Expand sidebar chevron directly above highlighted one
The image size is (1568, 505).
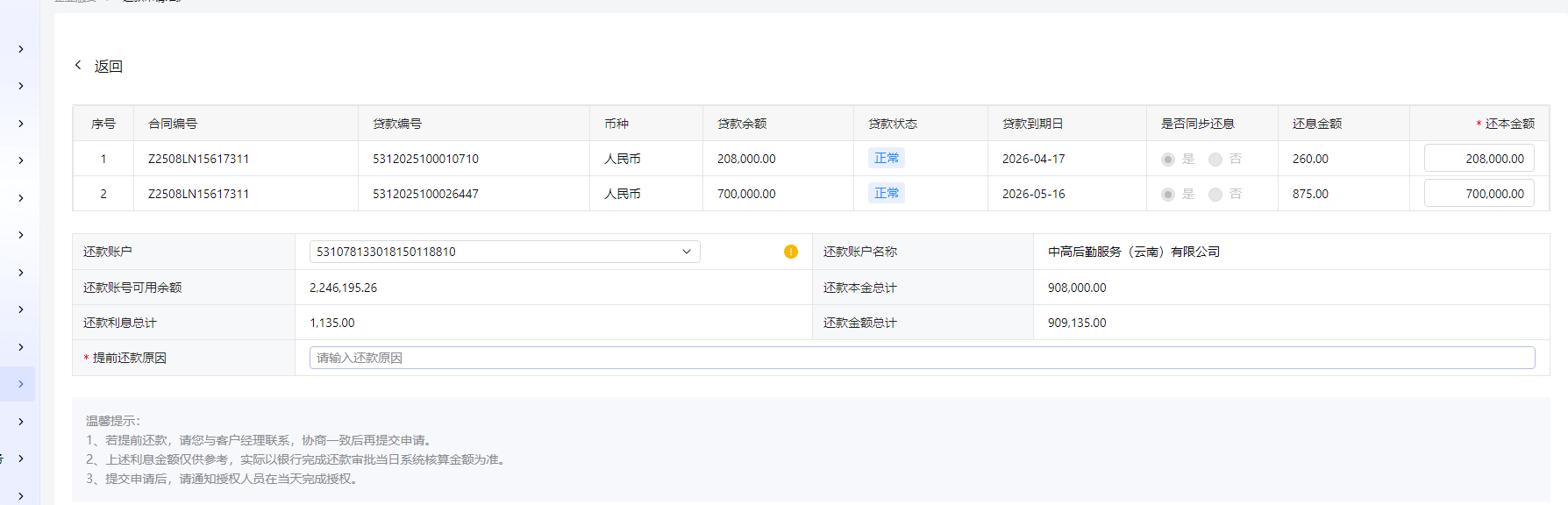21,347
